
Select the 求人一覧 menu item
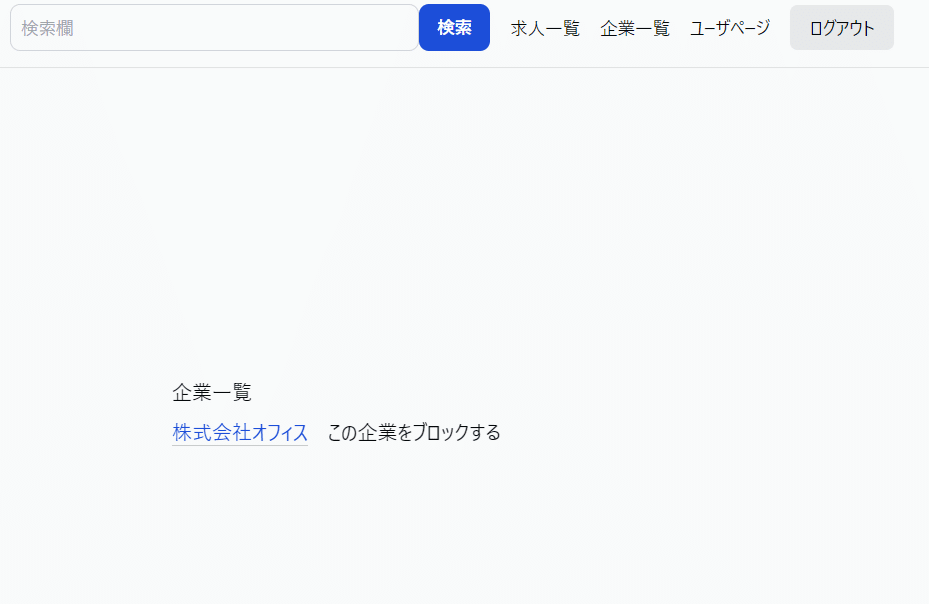[545, 28]
